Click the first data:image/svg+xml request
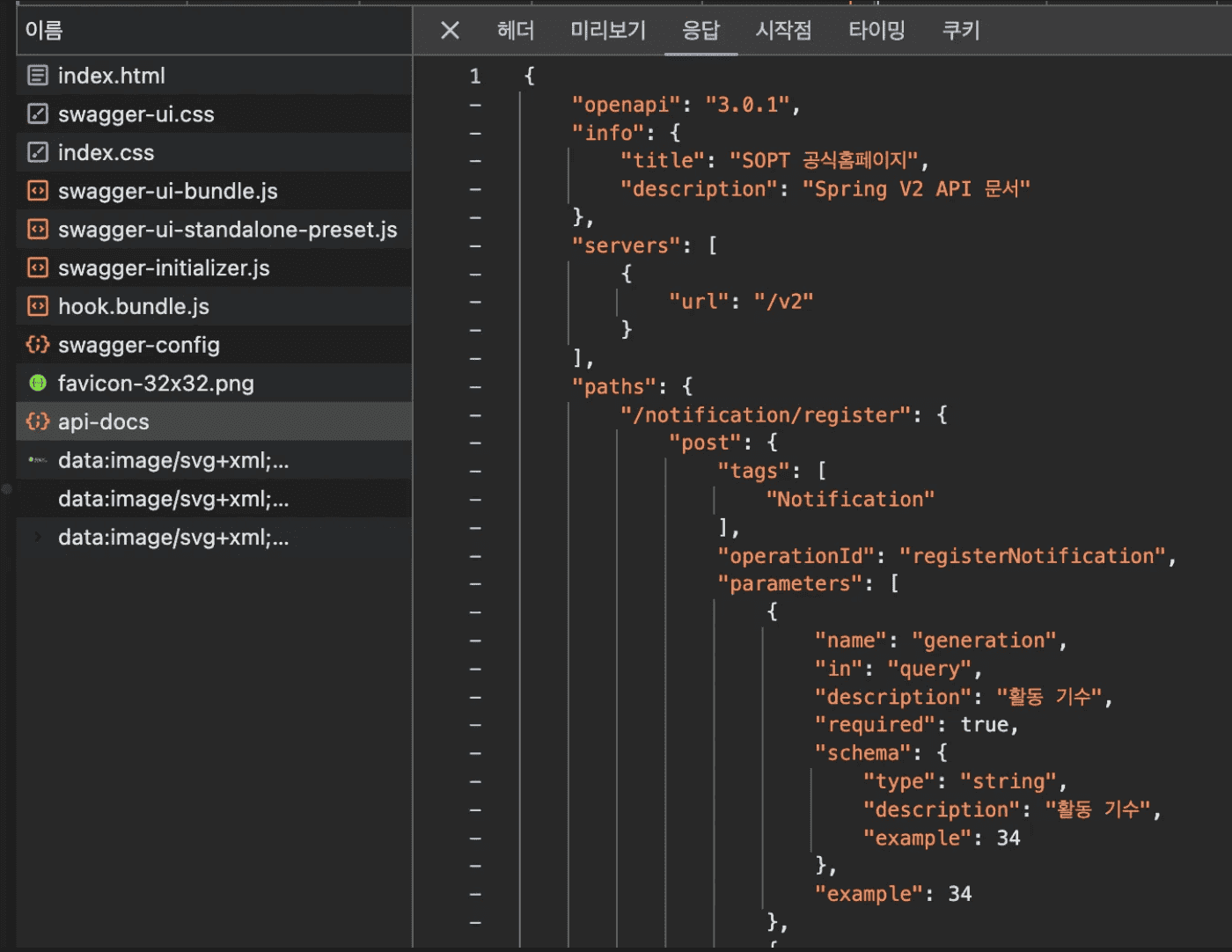 pyautogui.click(x=173, y=460)
